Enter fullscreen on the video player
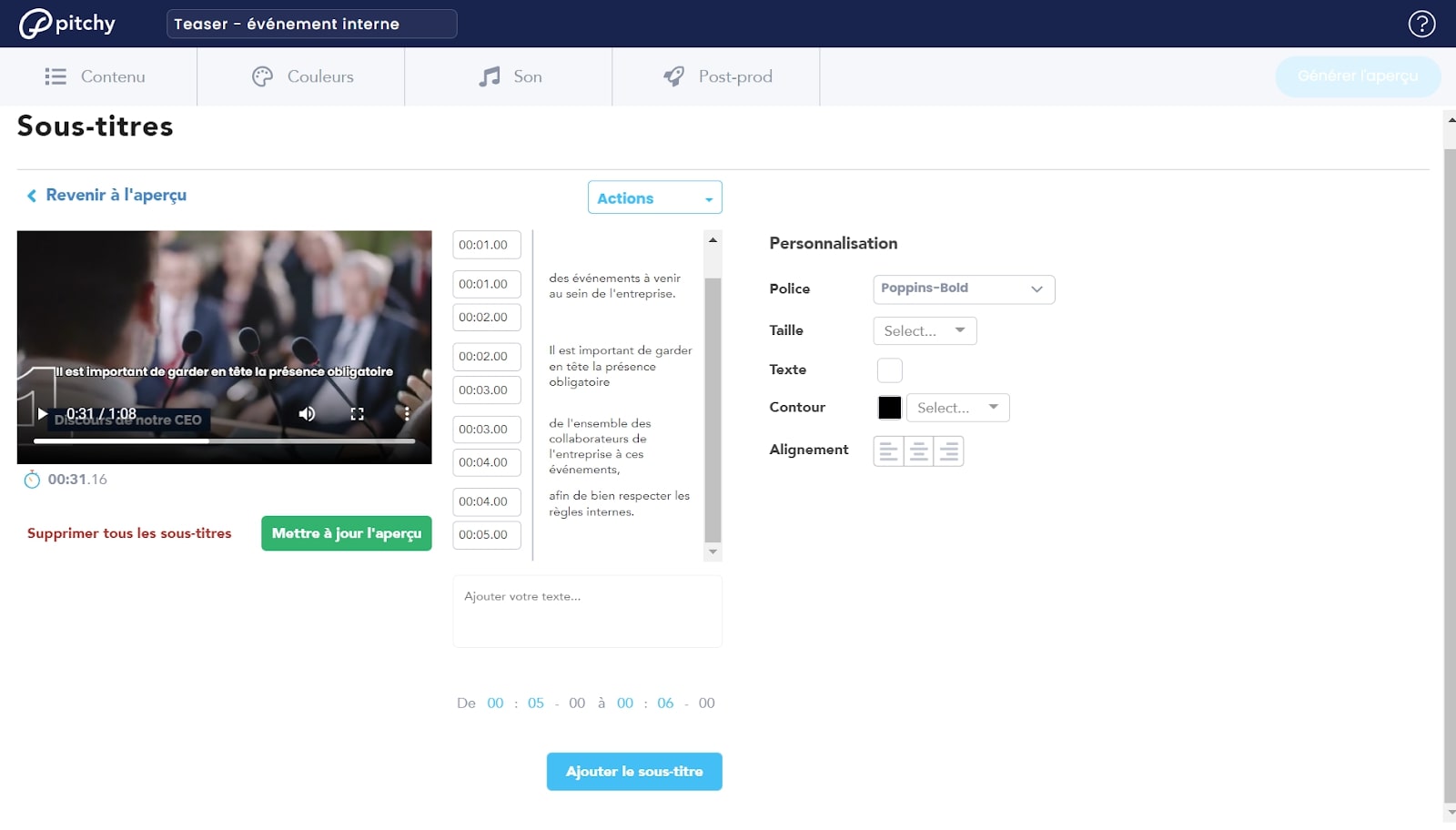1456x830 pixels. click(357, 414)
